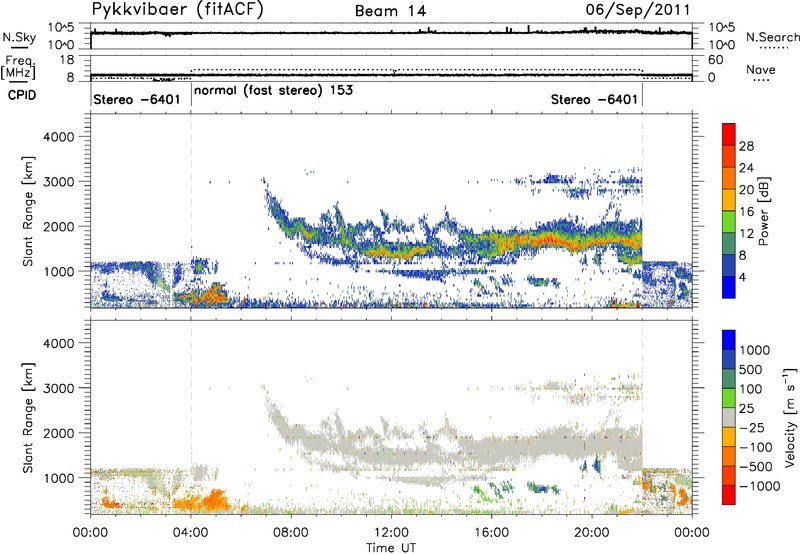
Task: Click '4000' tick on the power panel axis
Action: click(x=59, y=137)
